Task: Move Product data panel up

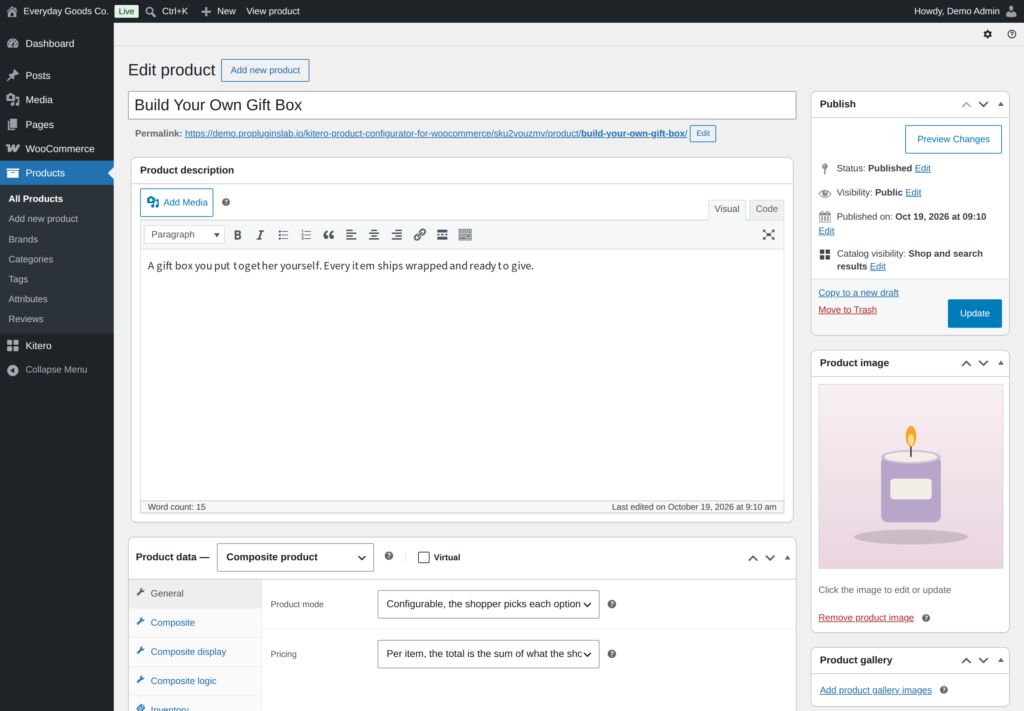Action: pos(753,558)
